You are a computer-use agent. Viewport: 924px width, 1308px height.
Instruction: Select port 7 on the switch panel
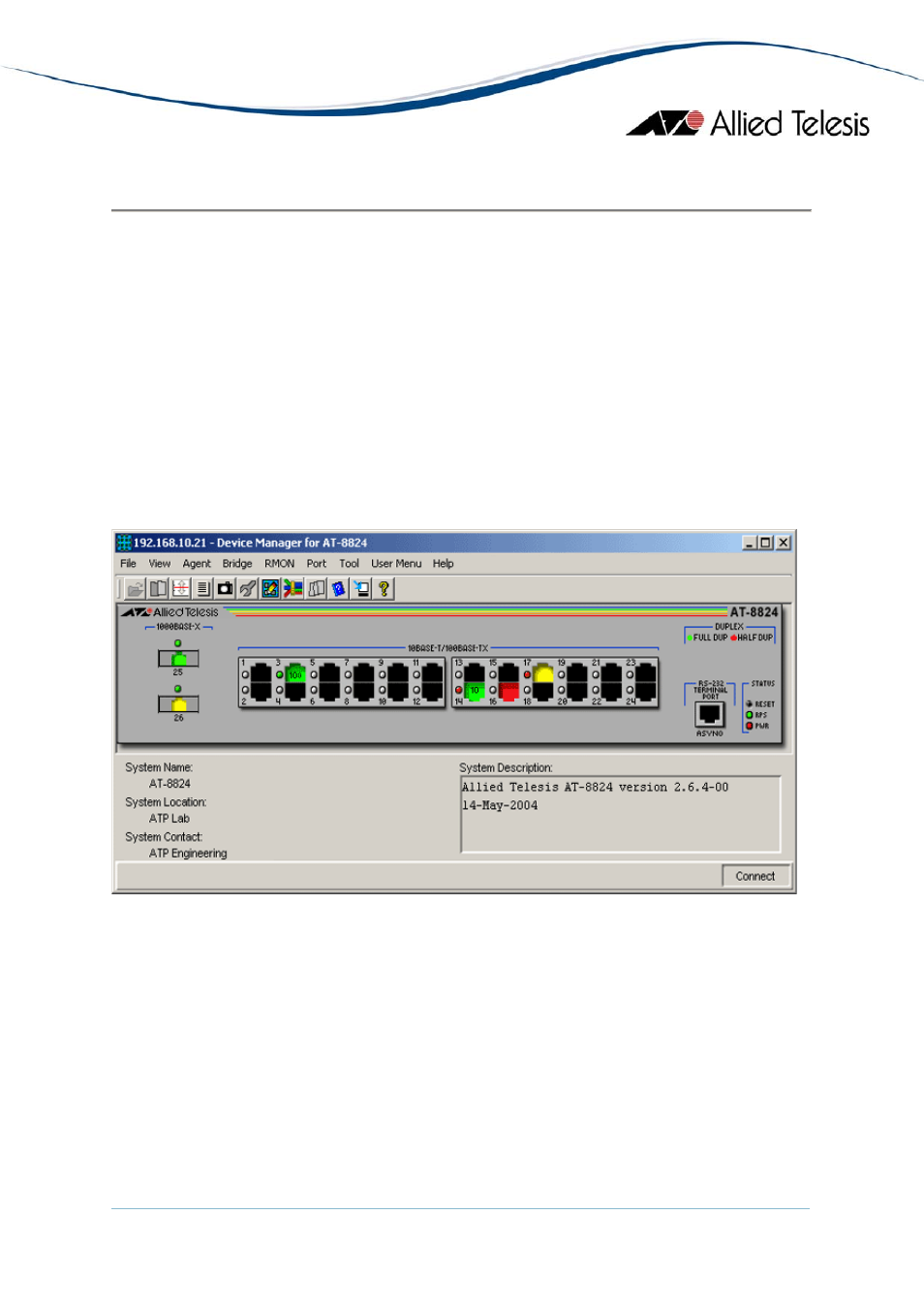[x=364, y=673]
